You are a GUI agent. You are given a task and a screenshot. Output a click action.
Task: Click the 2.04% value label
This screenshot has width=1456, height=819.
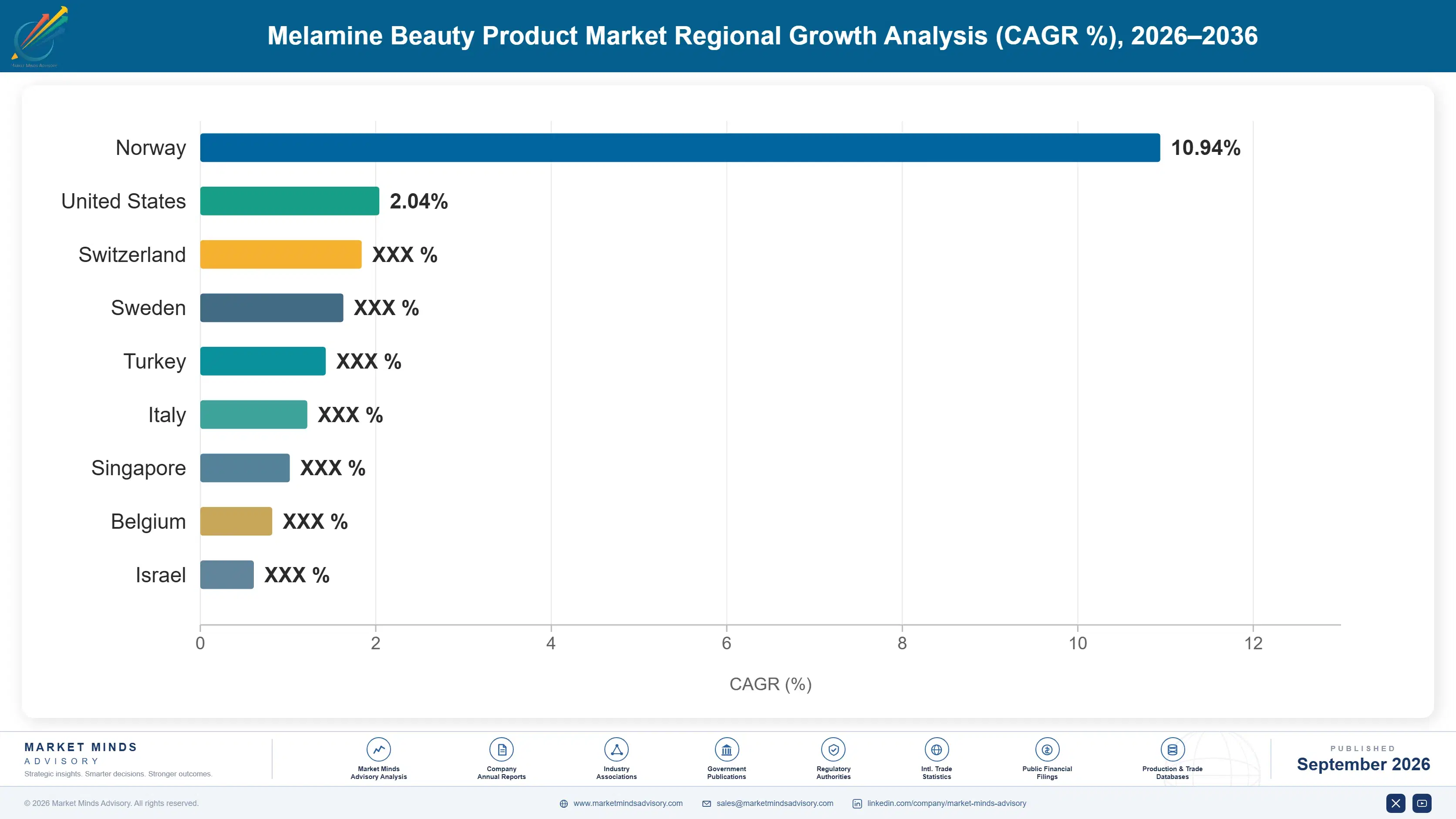click(419, 201)
